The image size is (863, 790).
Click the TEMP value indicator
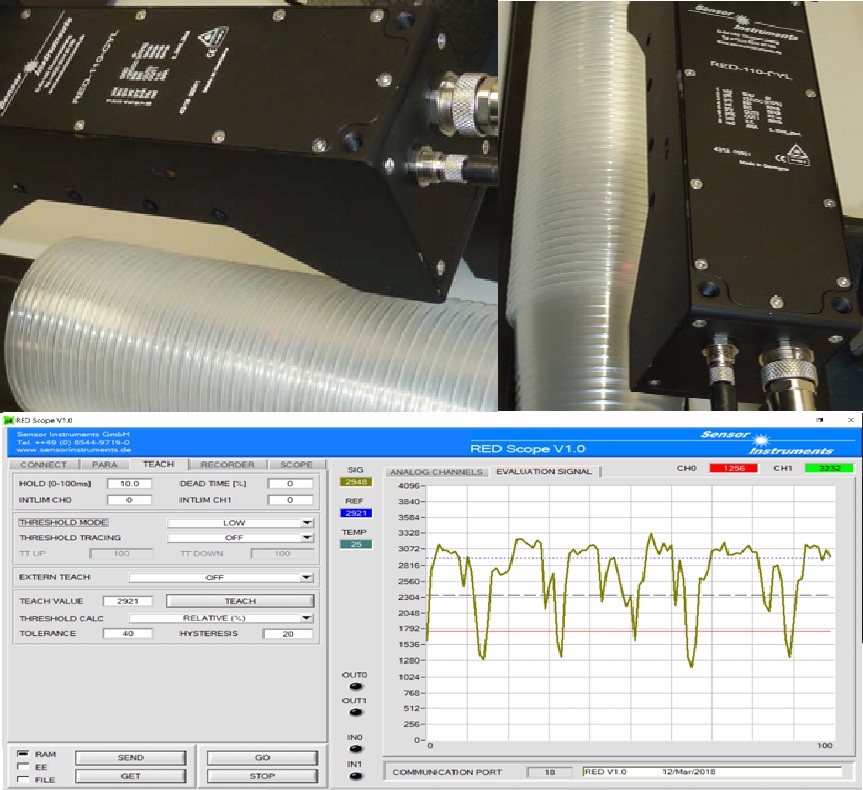356,544
